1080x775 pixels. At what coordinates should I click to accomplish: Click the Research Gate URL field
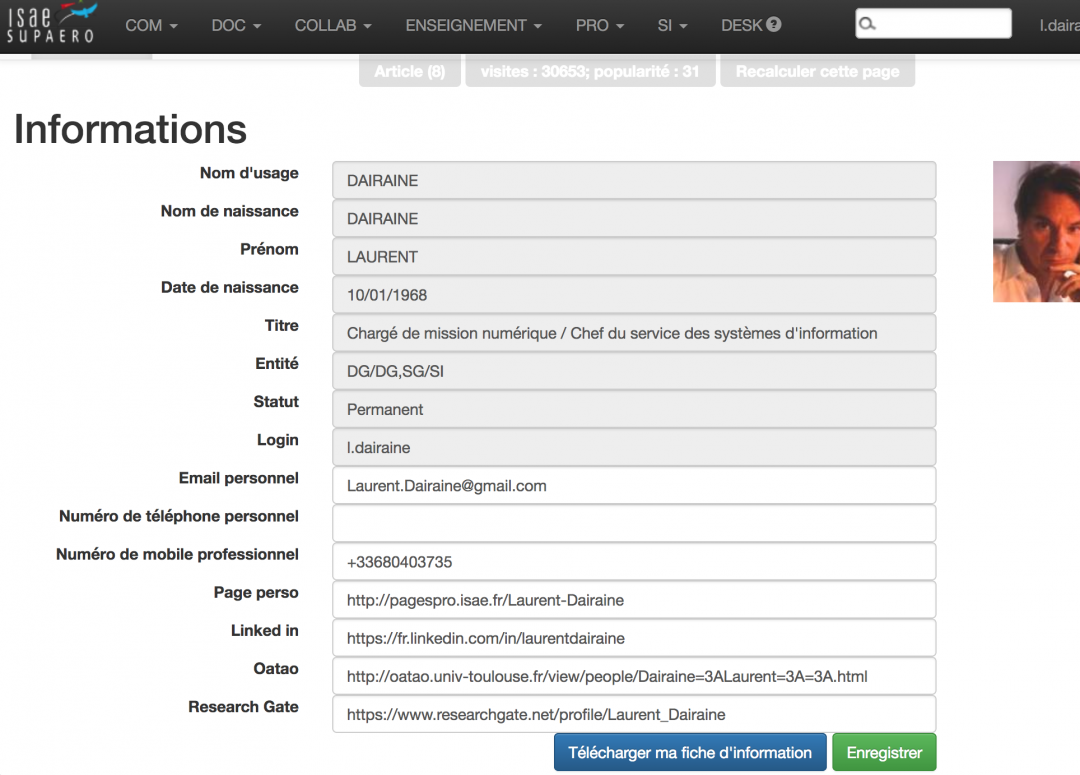[634, 714]
